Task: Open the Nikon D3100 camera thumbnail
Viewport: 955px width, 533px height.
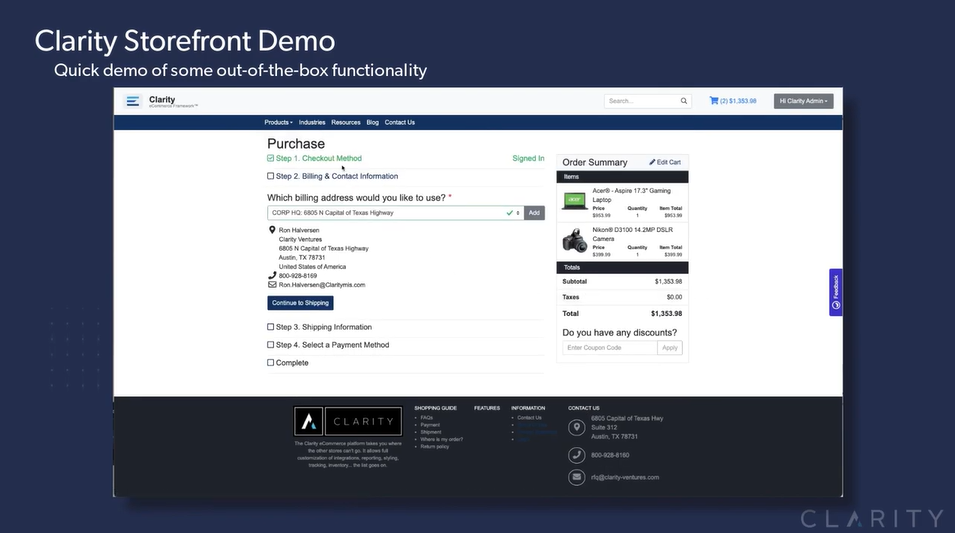Action: [x=574, y=241]
